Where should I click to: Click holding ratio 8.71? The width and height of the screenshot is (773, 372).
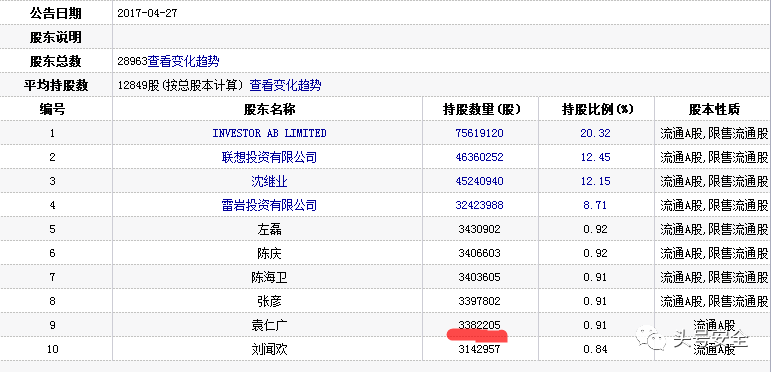596,205
